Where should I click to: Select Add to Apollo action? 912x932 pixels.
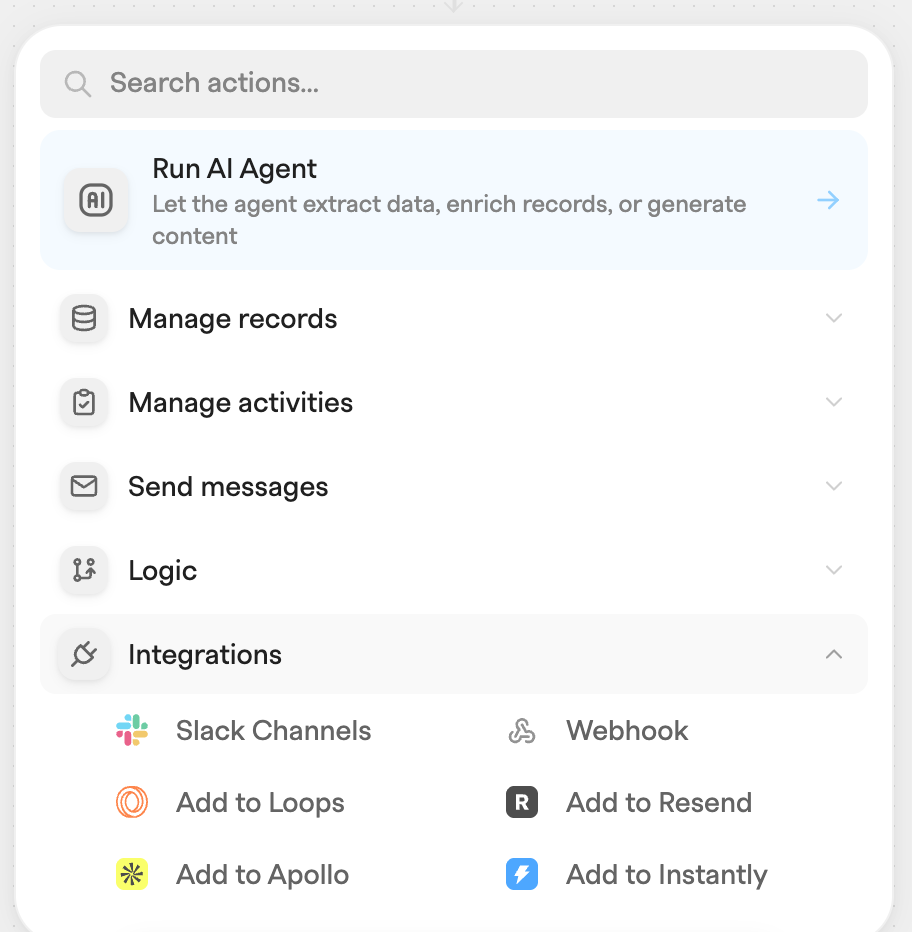click(x=262, y=874)
